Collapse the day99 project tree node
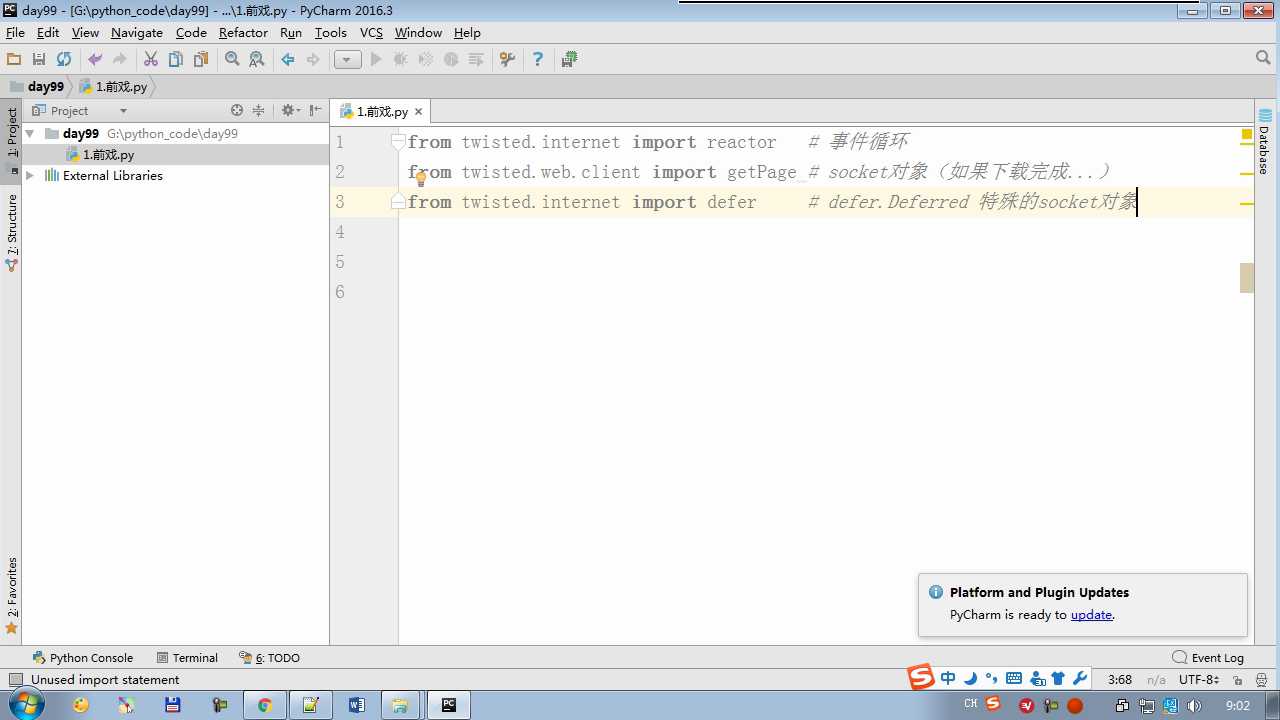Viewport: 1280px width, 720px height. click(x=30, y=133)
